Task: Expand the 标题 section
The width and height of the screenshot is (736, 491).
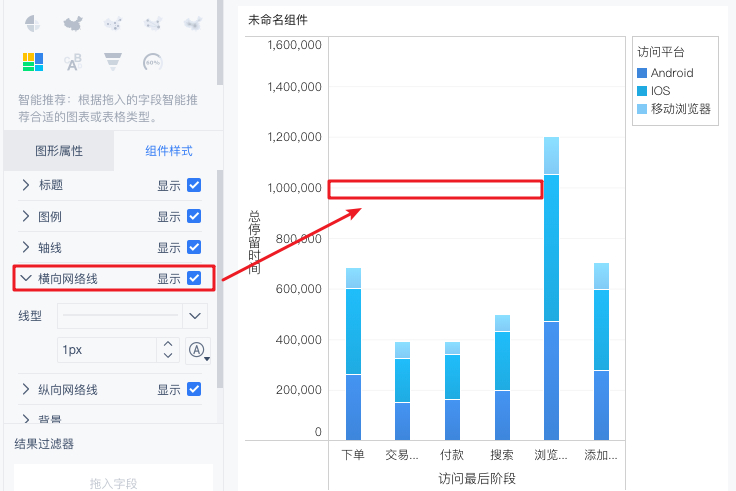Action: [26, 185]
